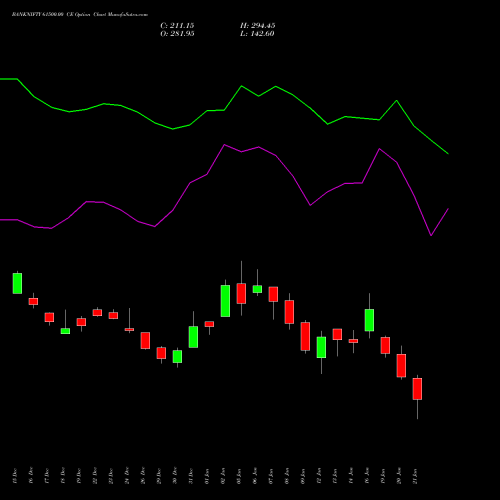Select the open value O: 281.95

click(x=177, y=34)
